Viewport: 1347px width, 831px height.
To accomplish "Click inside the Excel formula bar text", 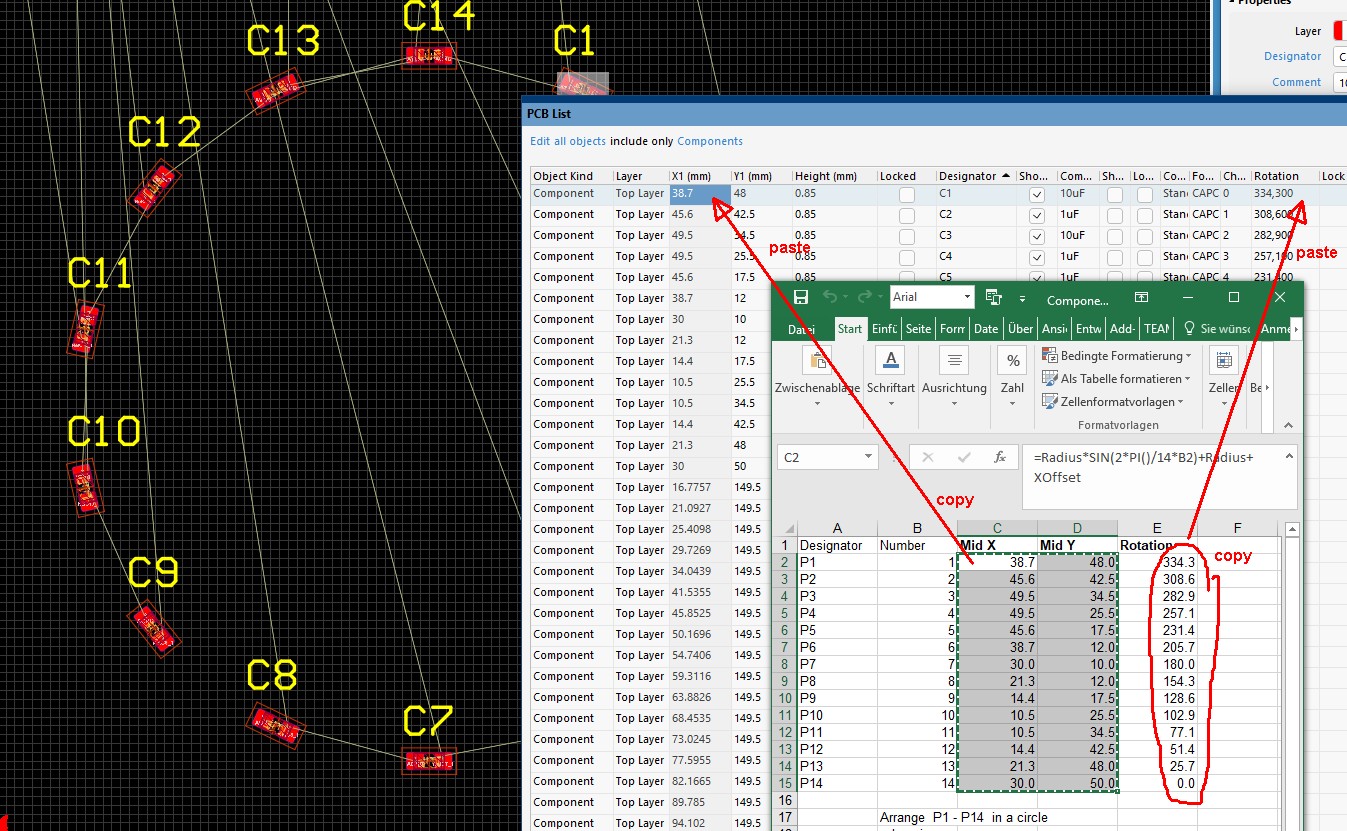I will point(1144,467).
